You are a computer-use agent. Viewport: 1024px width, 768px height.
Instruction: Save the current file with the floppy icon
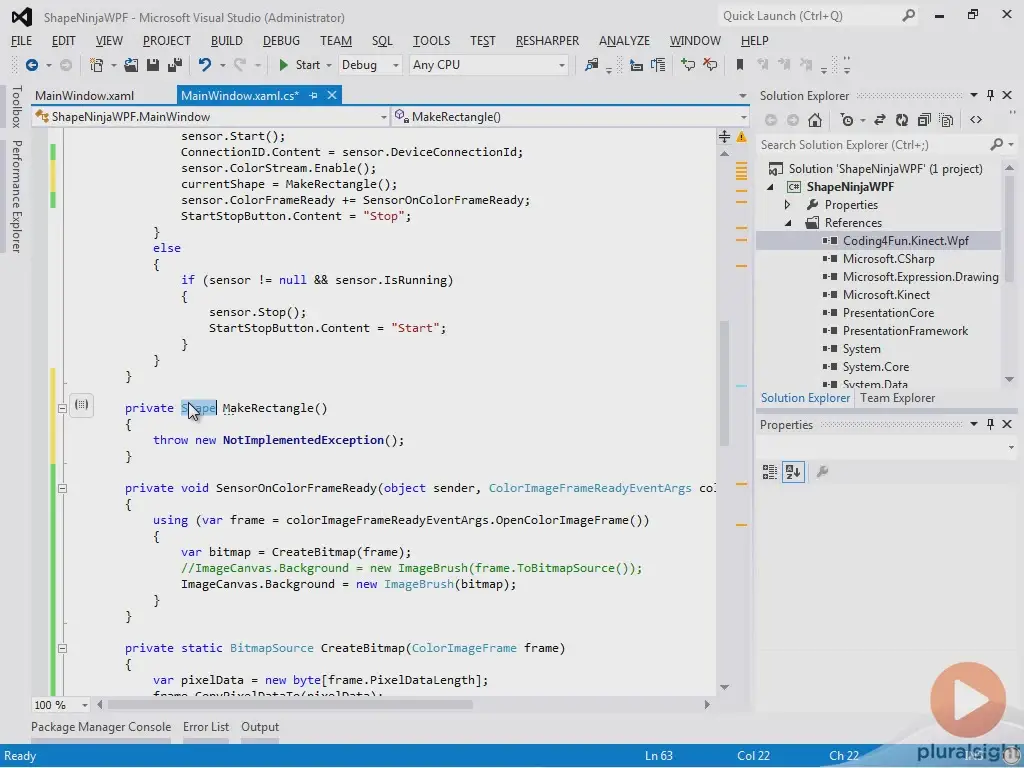[153, 65]
